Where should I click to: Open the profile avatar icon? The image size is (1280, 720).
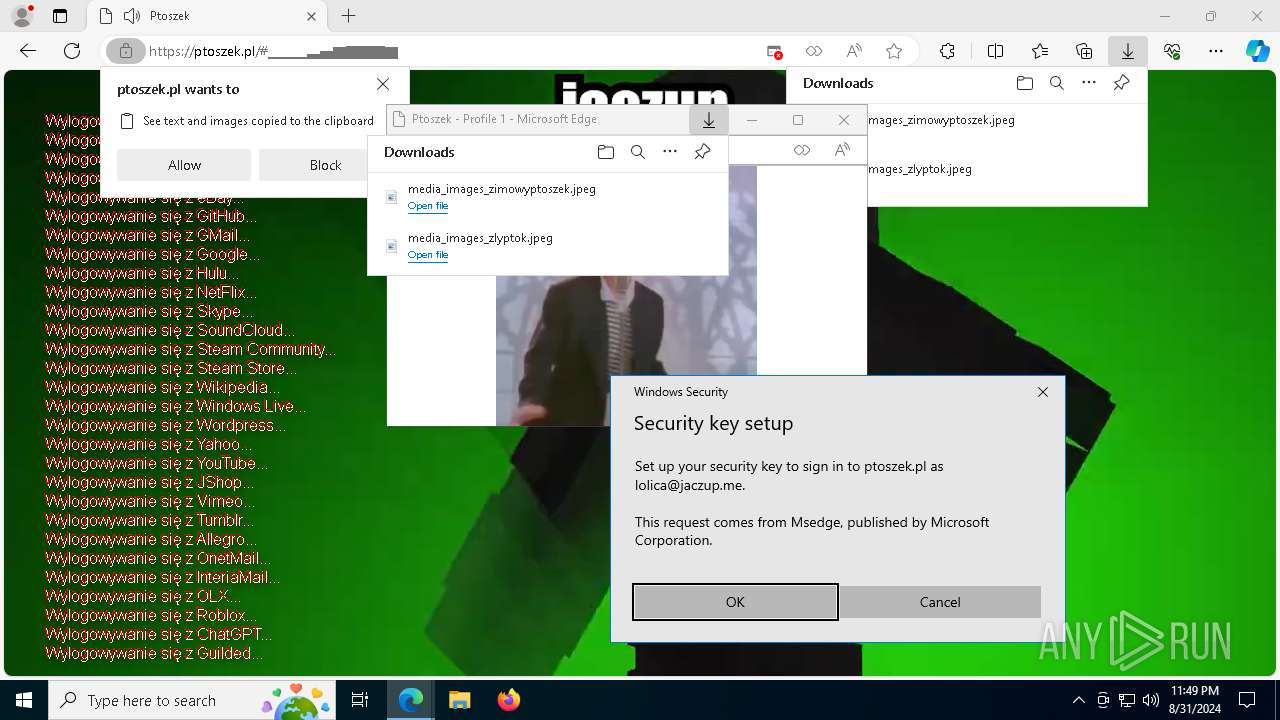pyautogui.click(x=21, y=16)
